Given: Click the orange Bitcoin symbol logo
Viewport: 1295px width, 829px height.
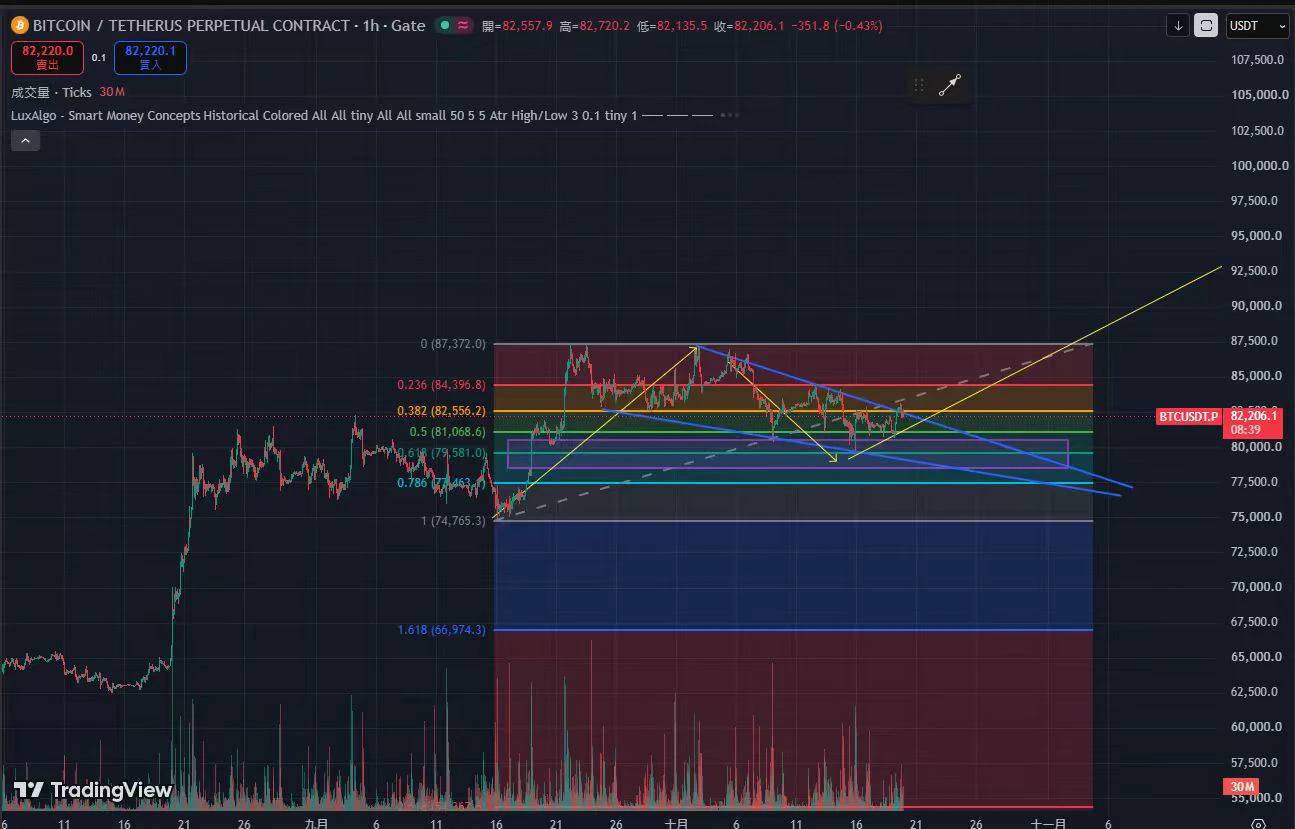Looking at the screenshot, I should 20,25.
